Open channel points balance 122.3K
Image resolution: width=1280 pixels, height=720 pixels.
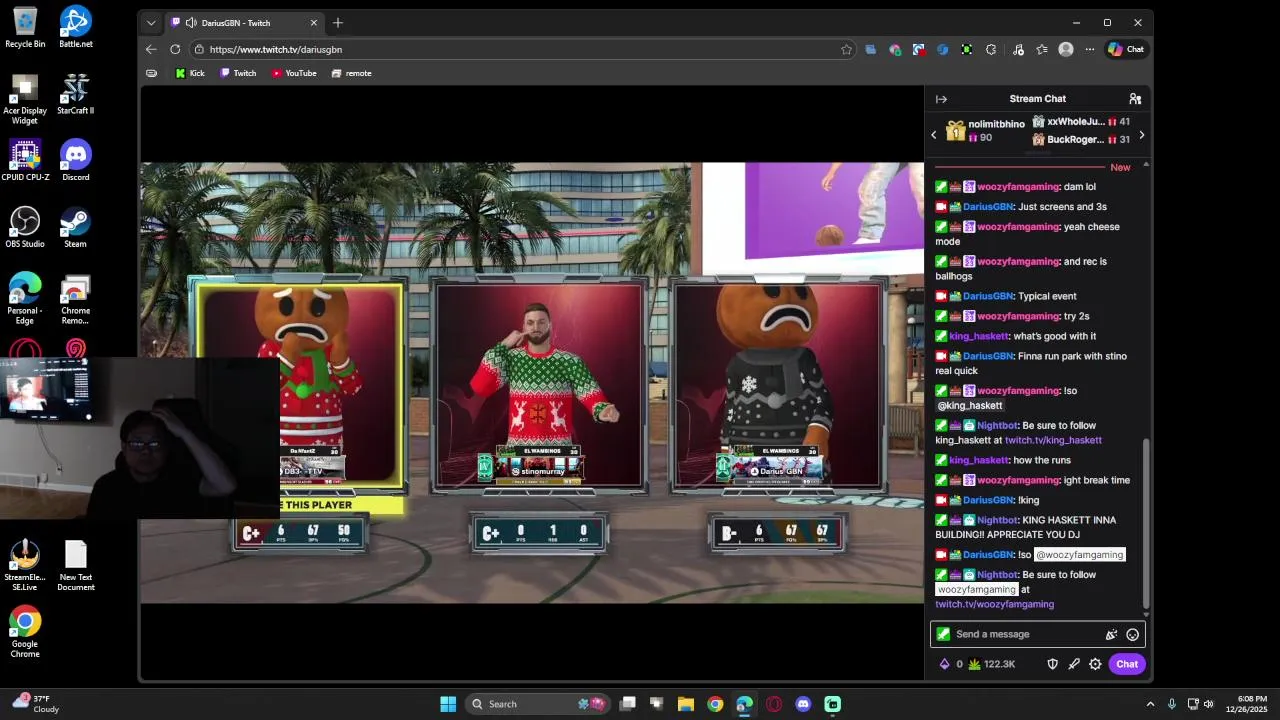click(992, 664)
